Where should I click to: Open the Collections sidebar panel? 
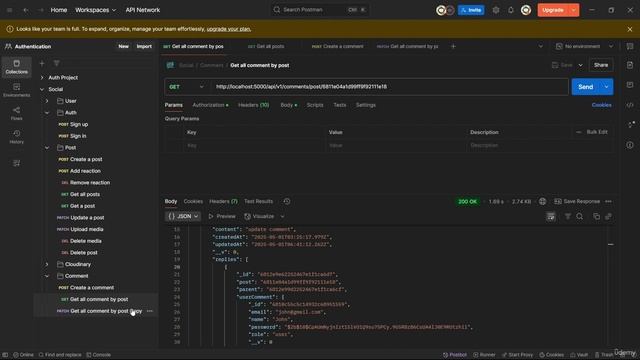point(16,67)
